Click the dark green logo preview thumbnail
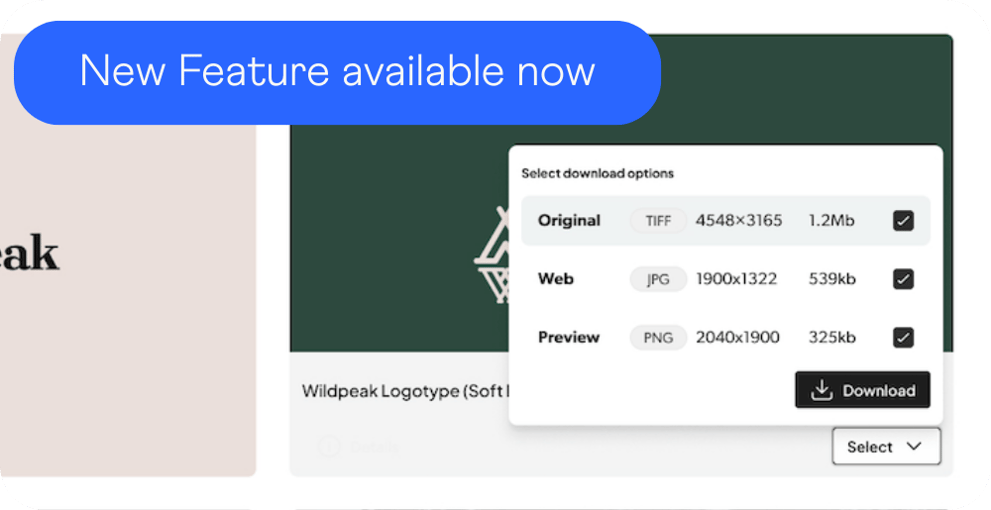The image size is (991, 510). point(400,250)
